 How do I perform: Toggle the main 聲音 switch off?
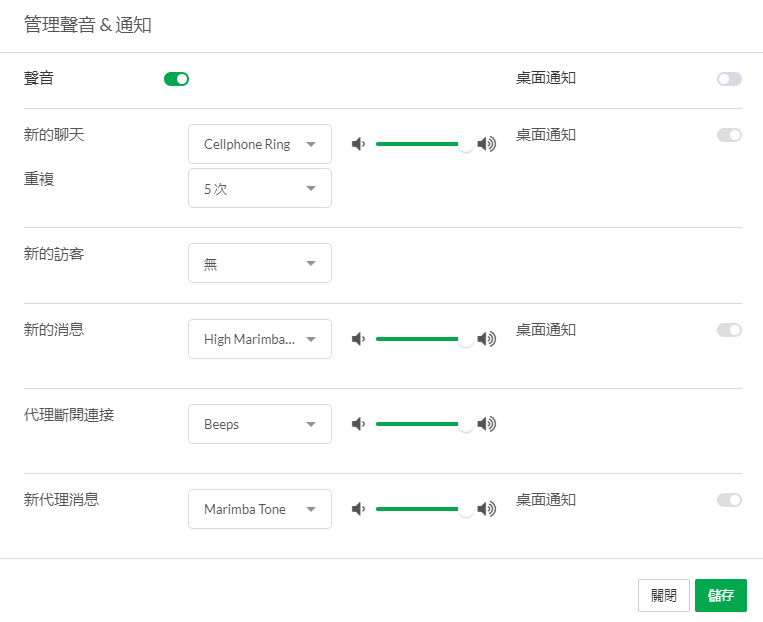pos(176,79)
